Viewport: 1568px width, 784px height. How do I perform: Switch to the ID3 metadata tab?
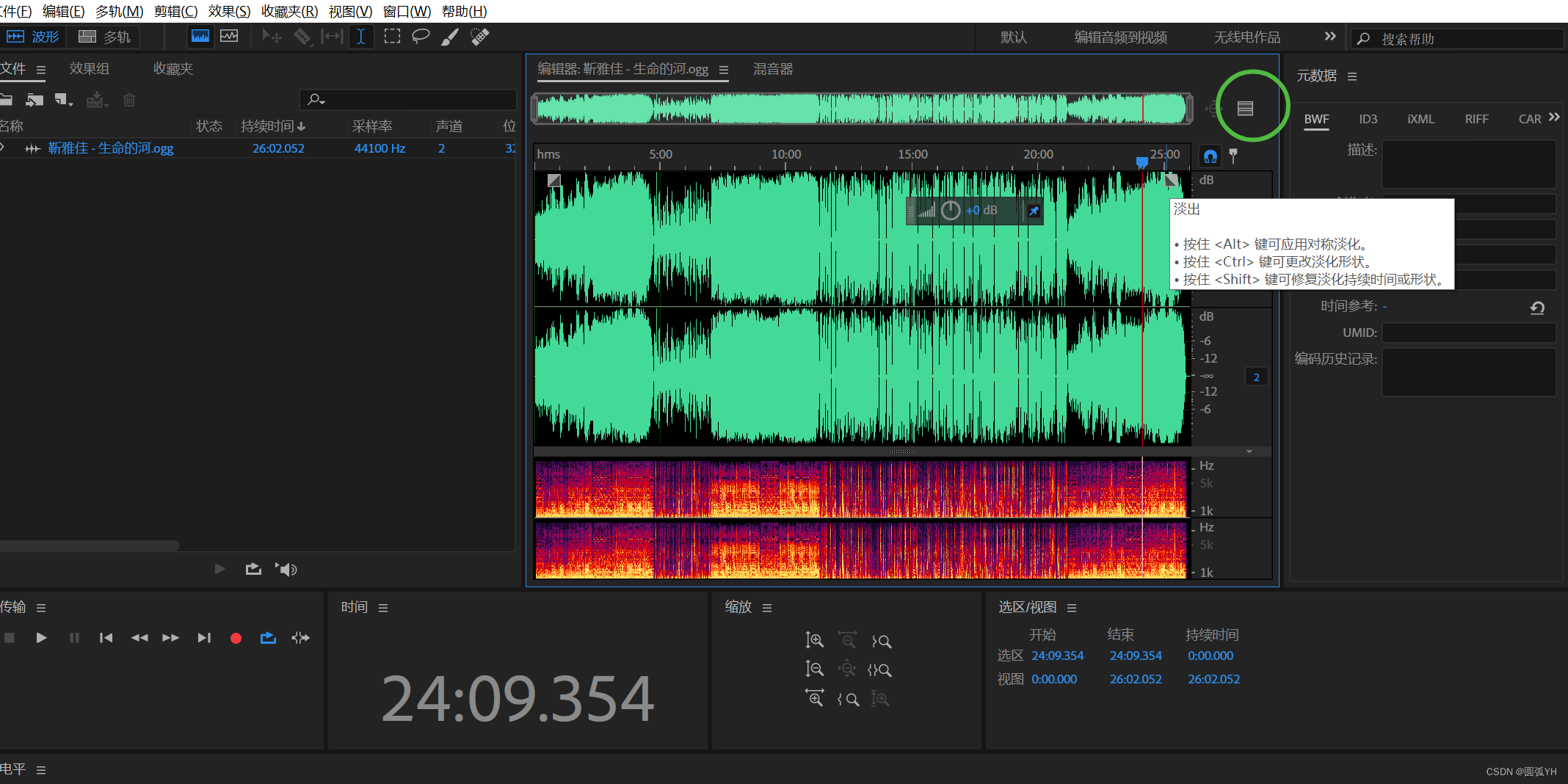tap(1368, 118)
